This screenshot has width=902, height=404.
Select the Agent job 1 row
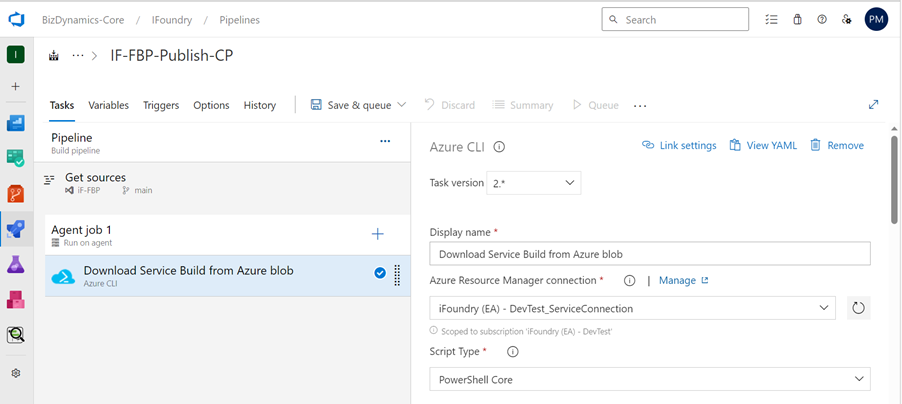click(x=228, y=235)
